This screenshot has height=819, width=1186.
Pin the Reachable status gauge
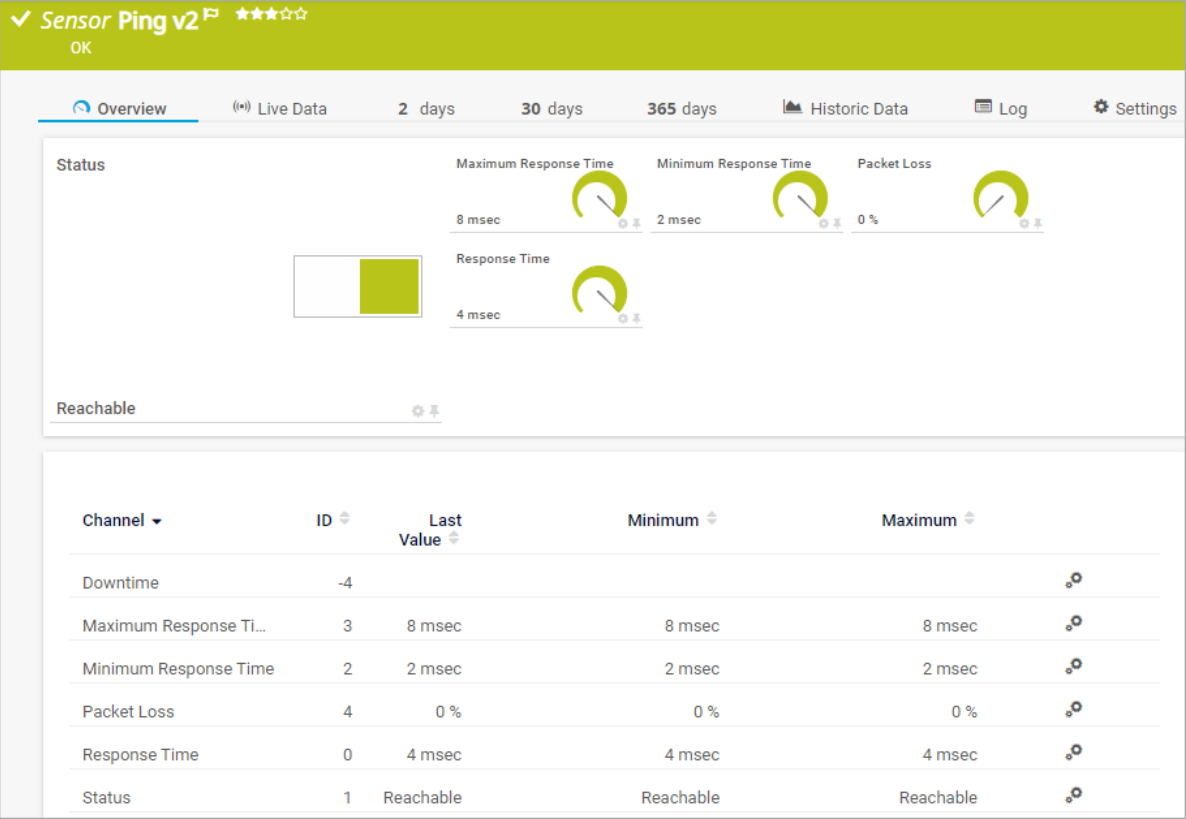pyautogui.click(x=434, y=411)
